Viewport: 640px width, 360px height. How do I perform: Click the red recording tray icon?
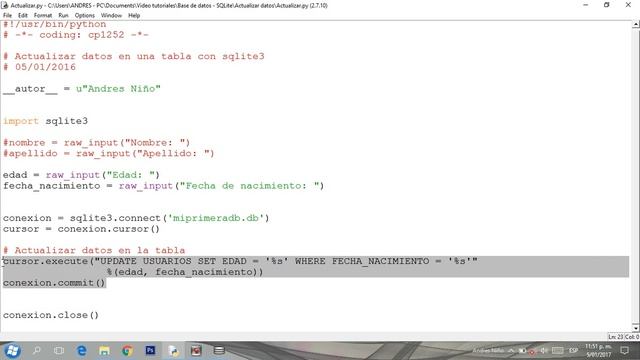pos(532,351)
